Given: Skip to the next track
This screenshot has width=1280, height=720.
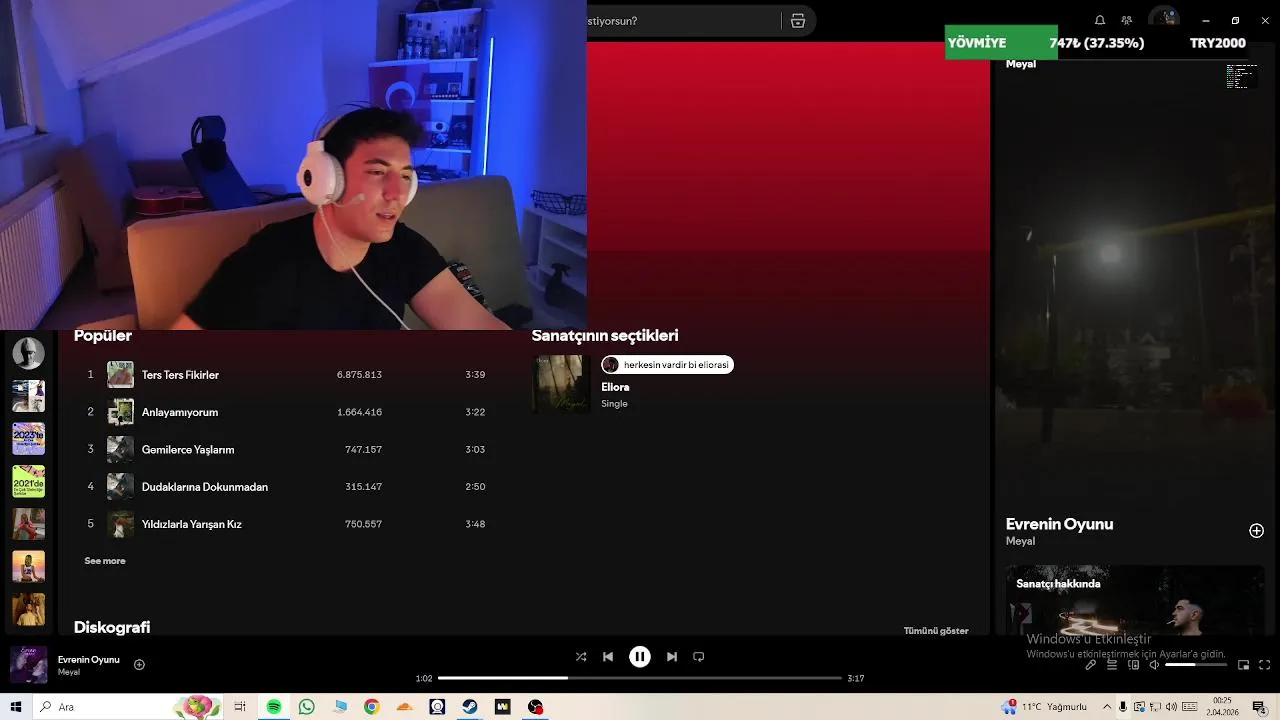Looking at the screenshot, I should coord(672,657).
